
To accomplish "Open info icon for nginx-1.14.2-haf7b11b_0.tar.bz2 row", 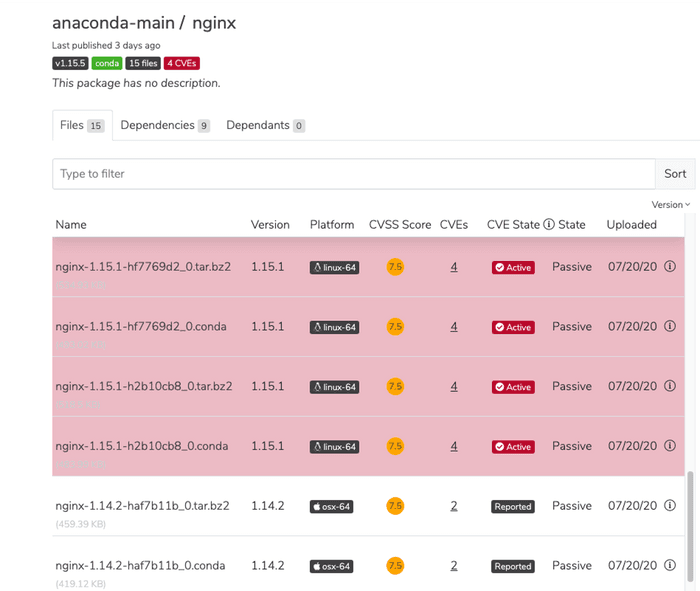I will pos(670,506).
